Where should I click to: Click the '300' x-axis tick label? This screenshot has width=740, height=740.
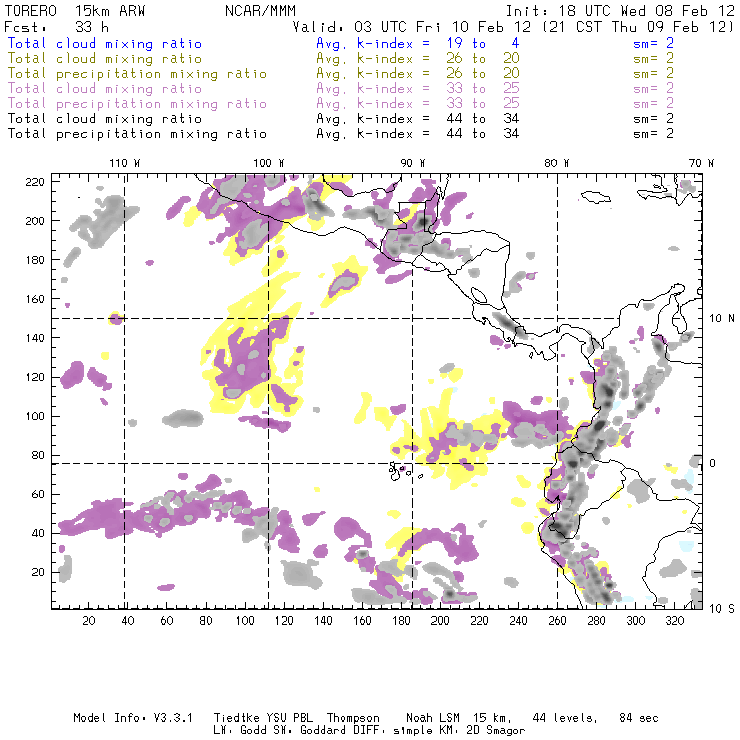coord(635,621)
